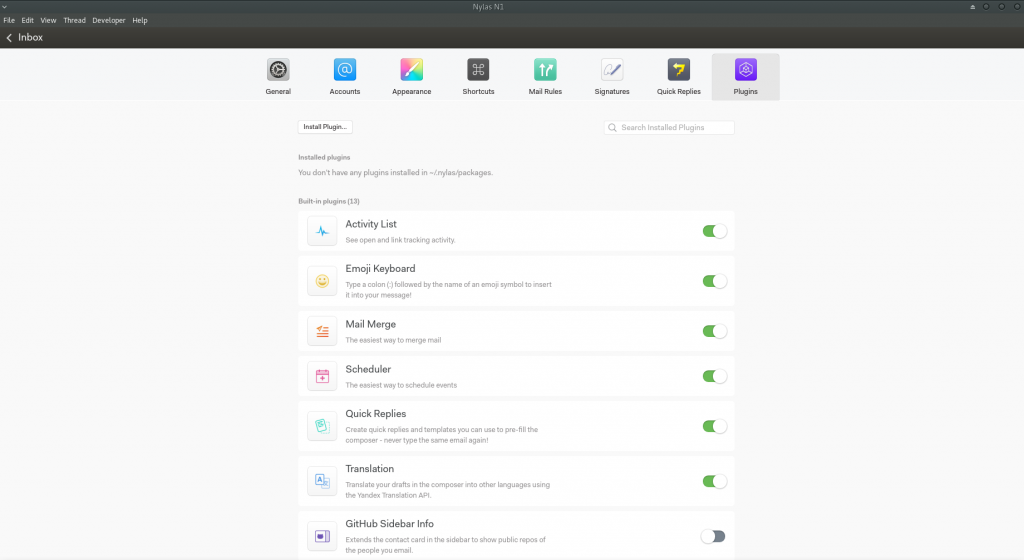Click 'The easiest way to schedule events' text

pyautogui.click(x=401, y=385)
